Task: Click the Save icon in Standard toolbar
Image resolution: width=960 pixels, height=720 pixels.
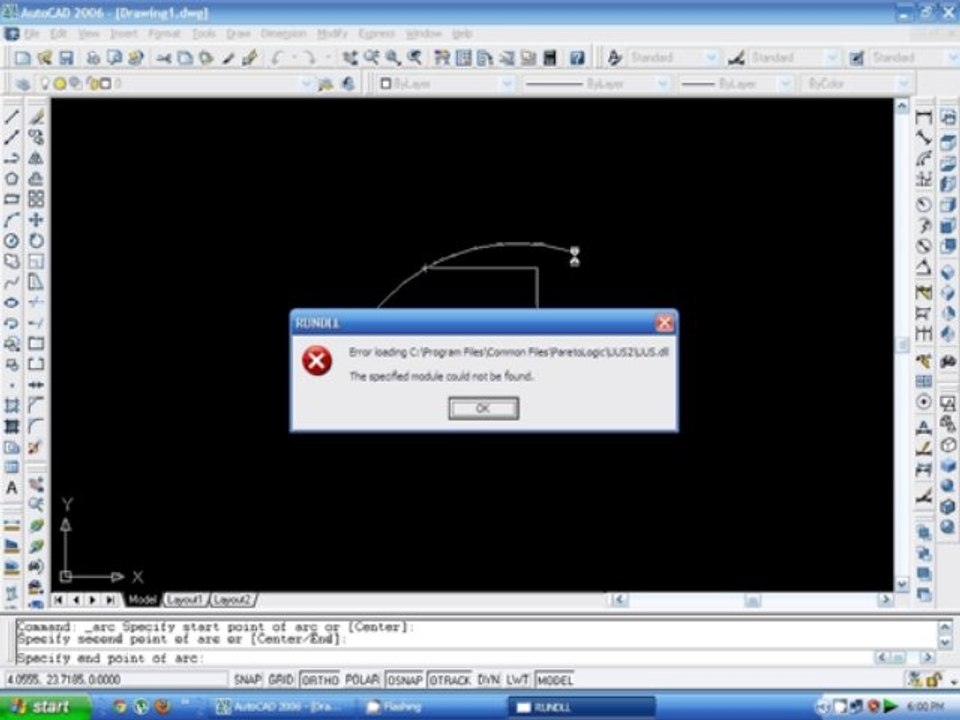Action: tap(66, 58)
